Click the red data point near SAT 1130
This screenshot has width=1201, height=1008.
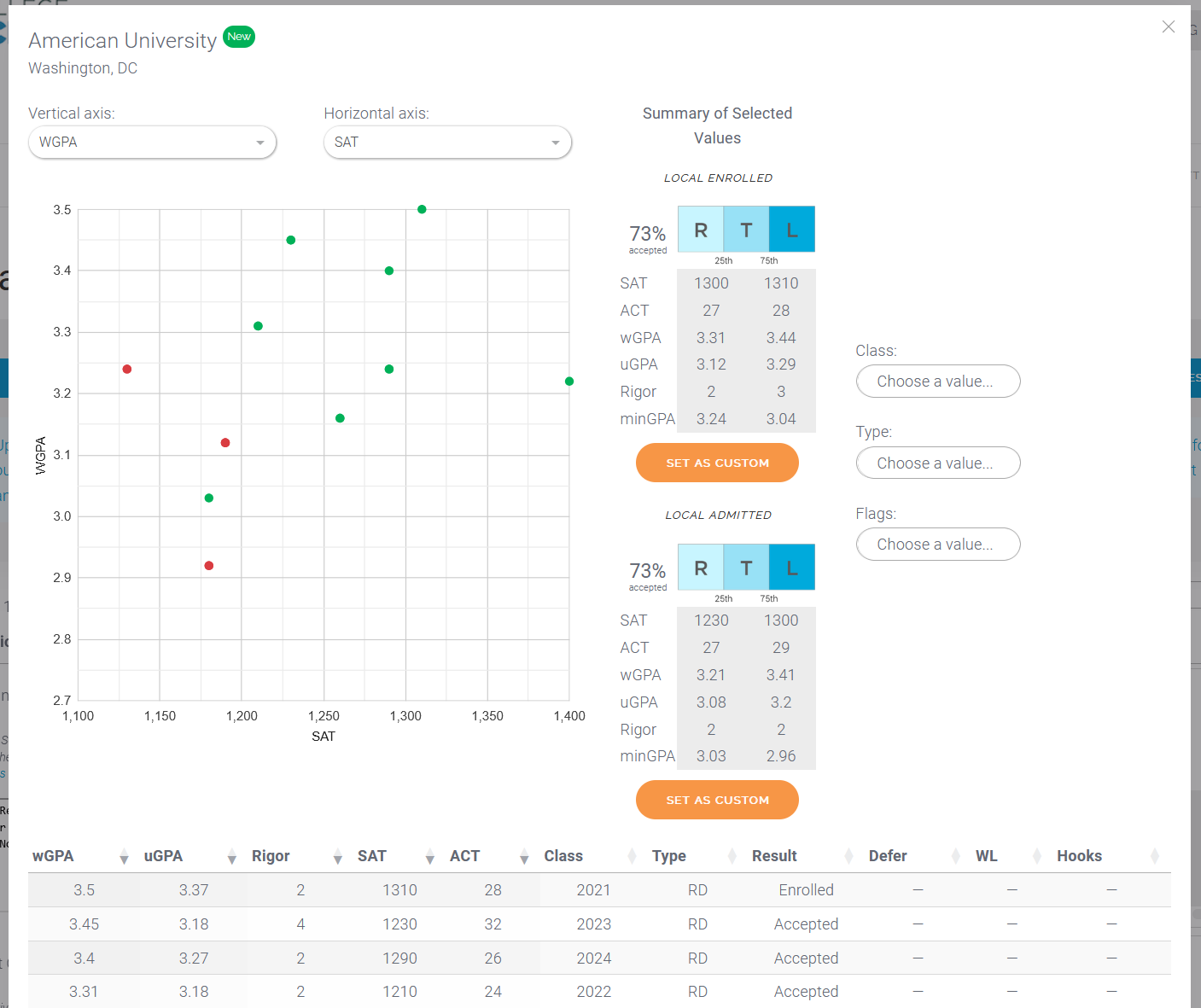127,370
